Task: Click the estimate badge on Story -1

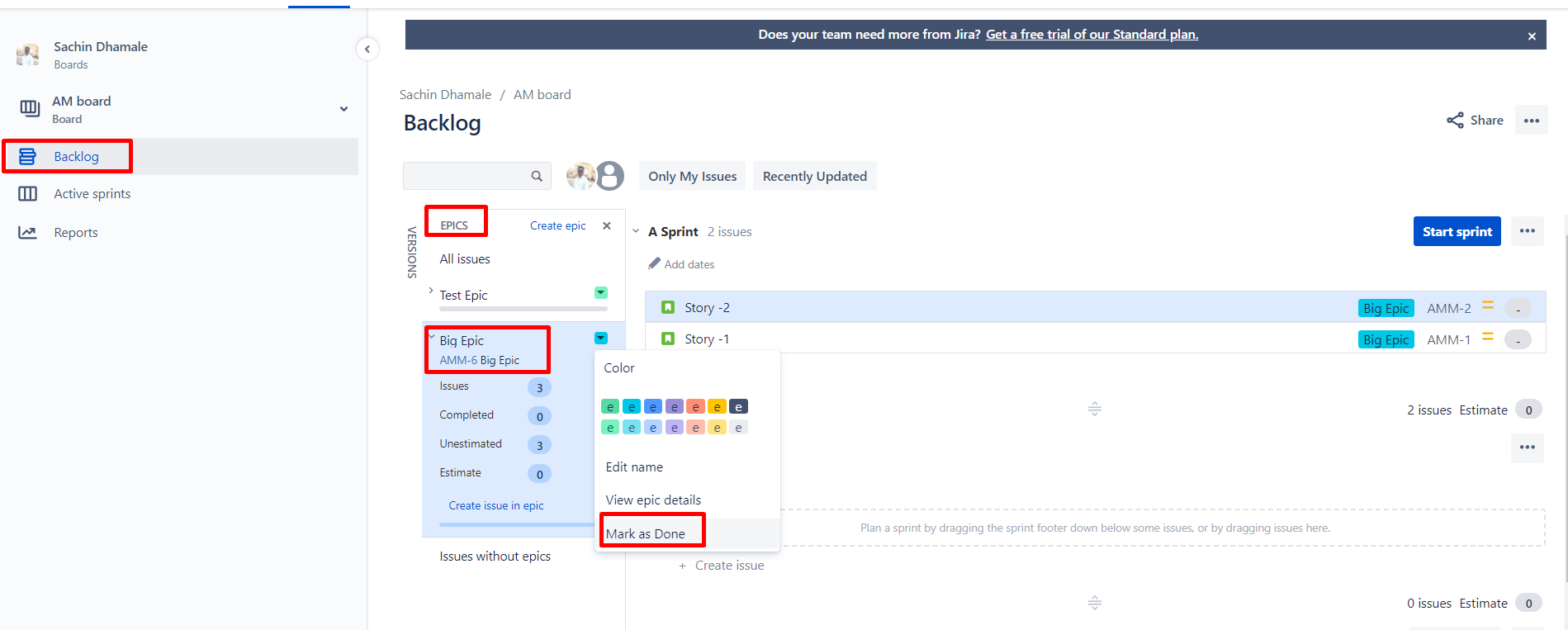Action: [x=1518, y=340]
